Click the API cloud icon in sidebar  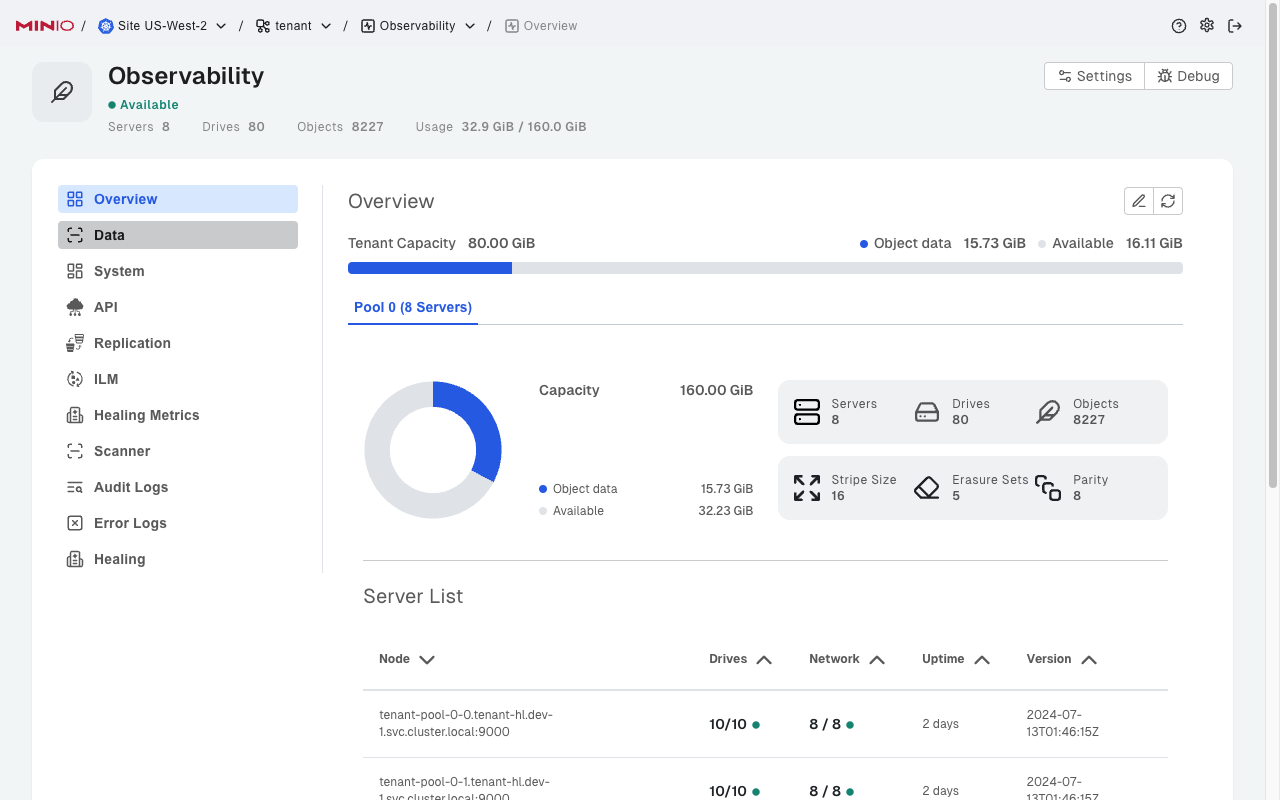coord(75,307)
